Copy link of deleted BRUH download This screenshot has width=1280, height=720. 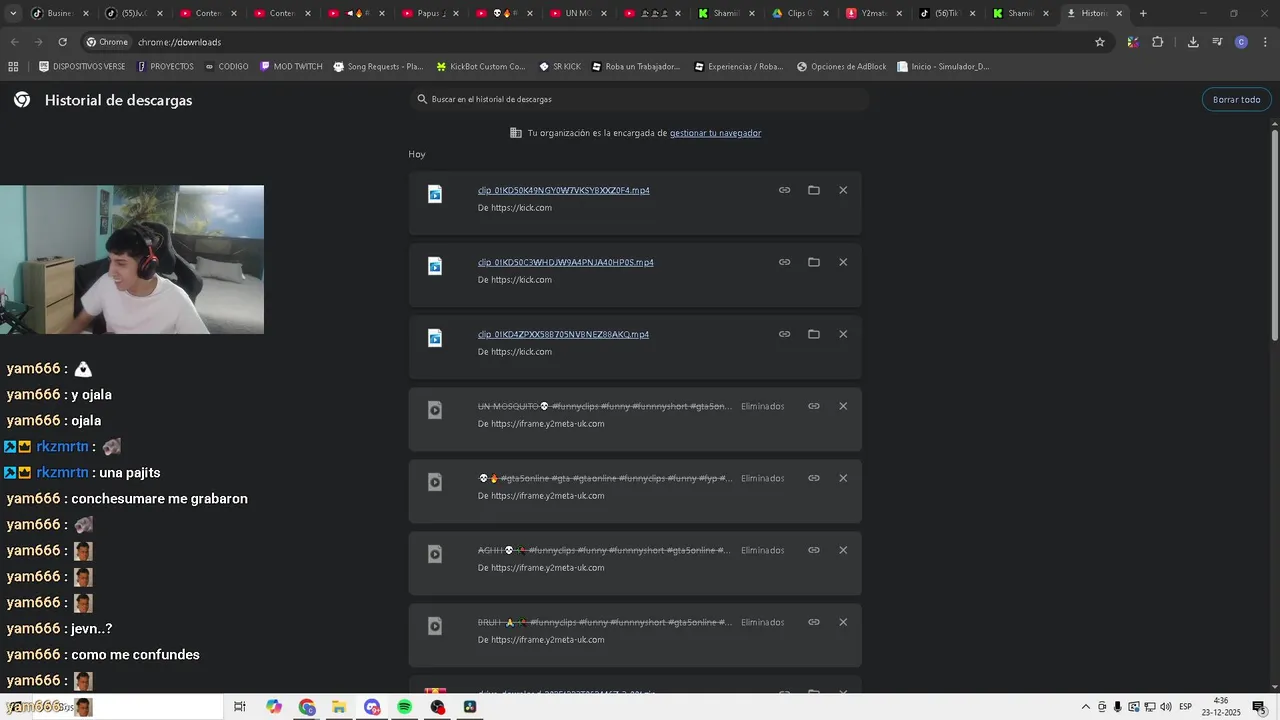(814, 622)
